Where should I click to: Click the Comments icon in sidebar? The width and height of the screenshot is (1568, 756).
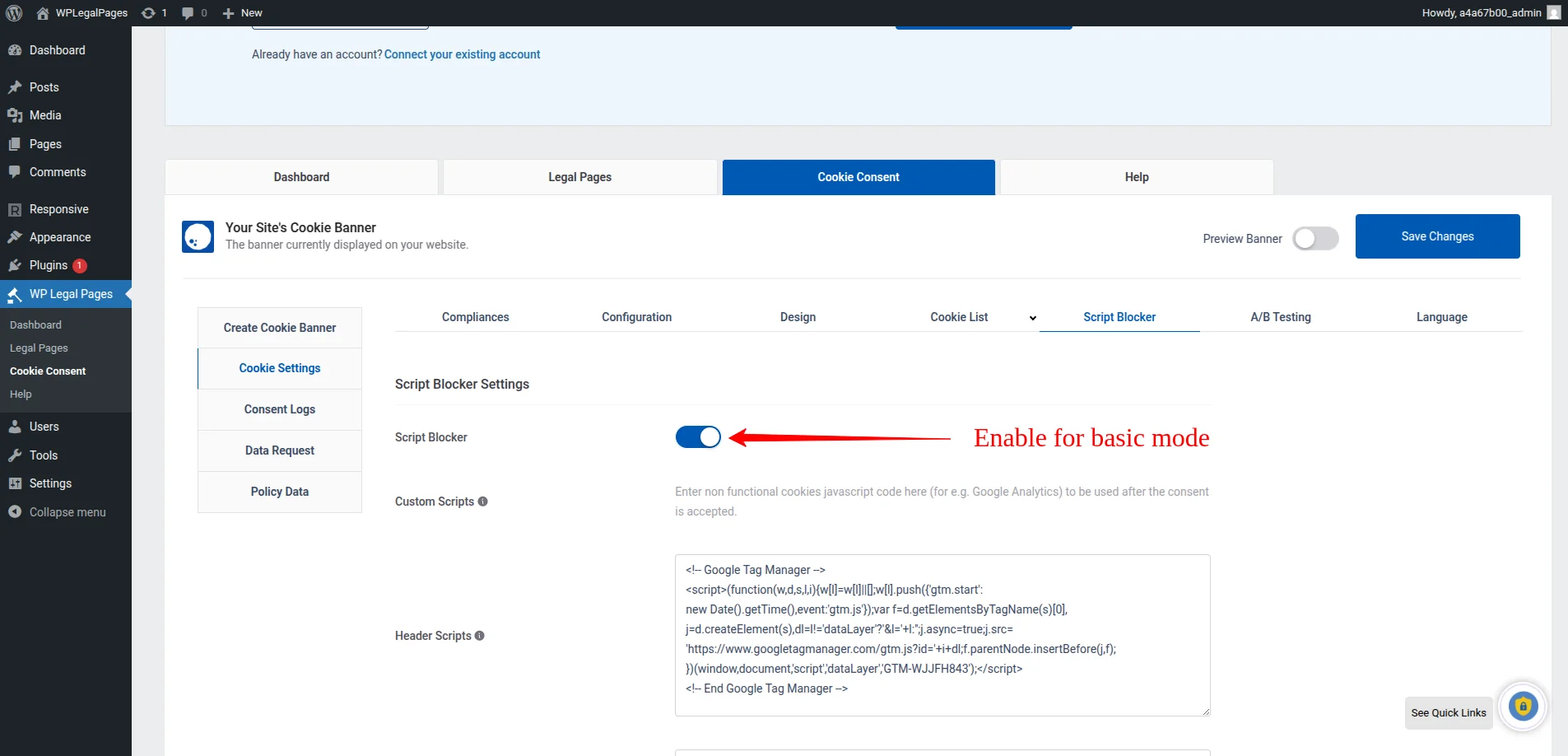pyautogui.click(x=16, y=172)
